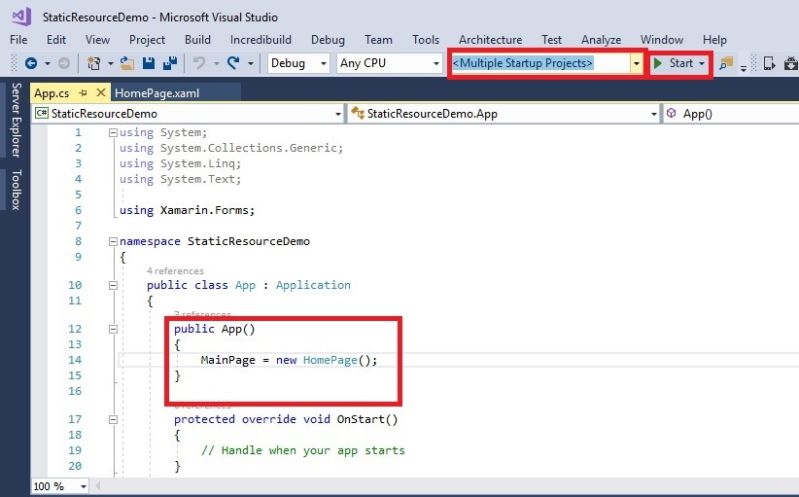The image size is (799, 497).
Task: Open the Architecture menu
Action: 490,40
